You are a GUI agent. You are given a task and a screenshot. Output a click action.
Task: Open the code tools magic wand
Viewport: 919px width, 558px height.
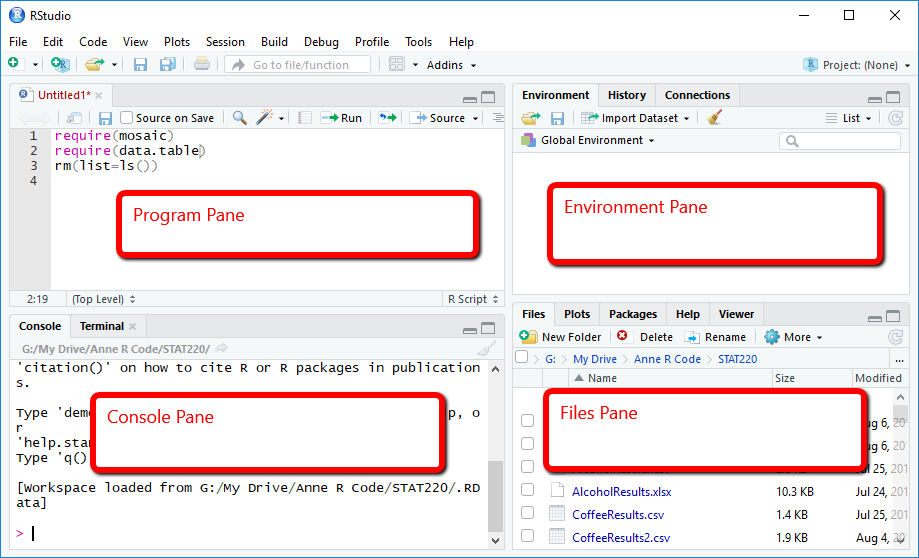265,118
